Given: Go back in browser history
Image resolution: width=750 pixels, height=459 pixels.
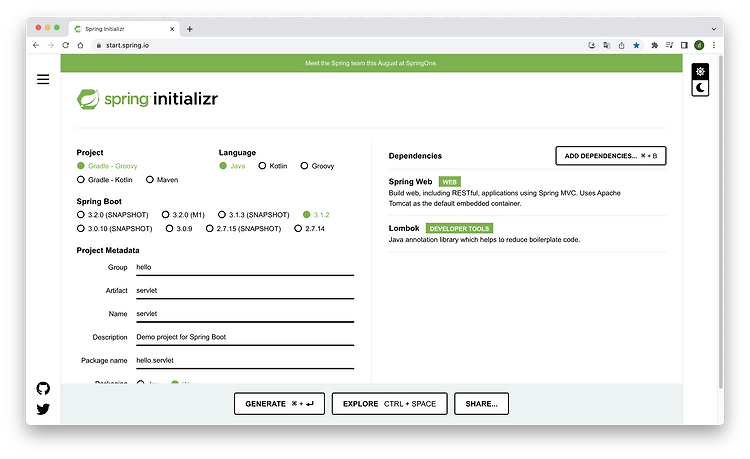Looking at the screenshot, I should (x=36, y=45).
